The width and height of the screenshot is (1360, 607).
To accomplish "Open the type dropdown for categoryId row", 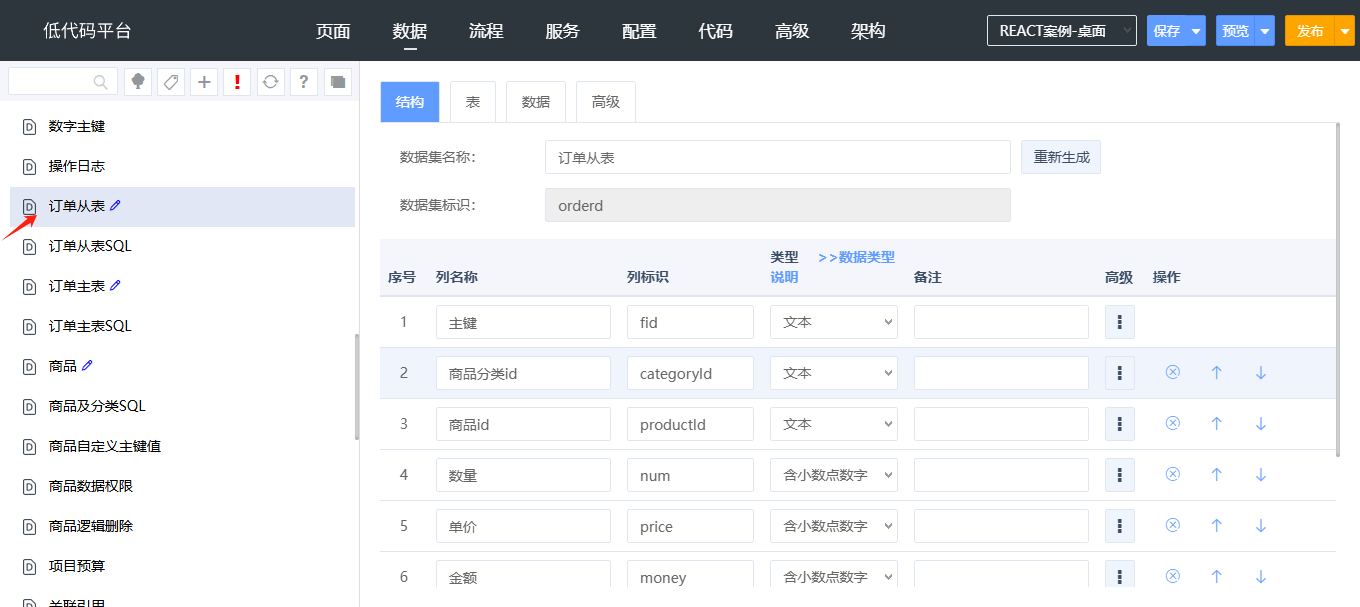I will 834,373.
